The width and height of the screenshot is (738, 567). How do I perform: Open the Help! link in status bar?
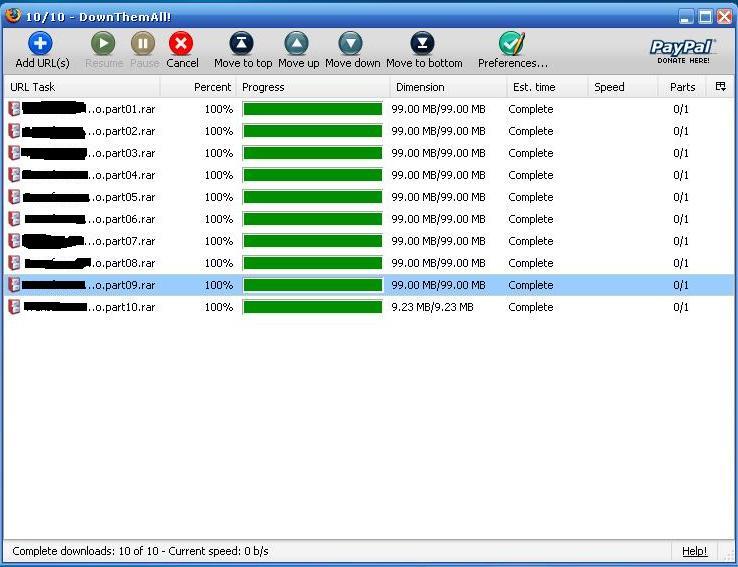click(x=694, y=551)
